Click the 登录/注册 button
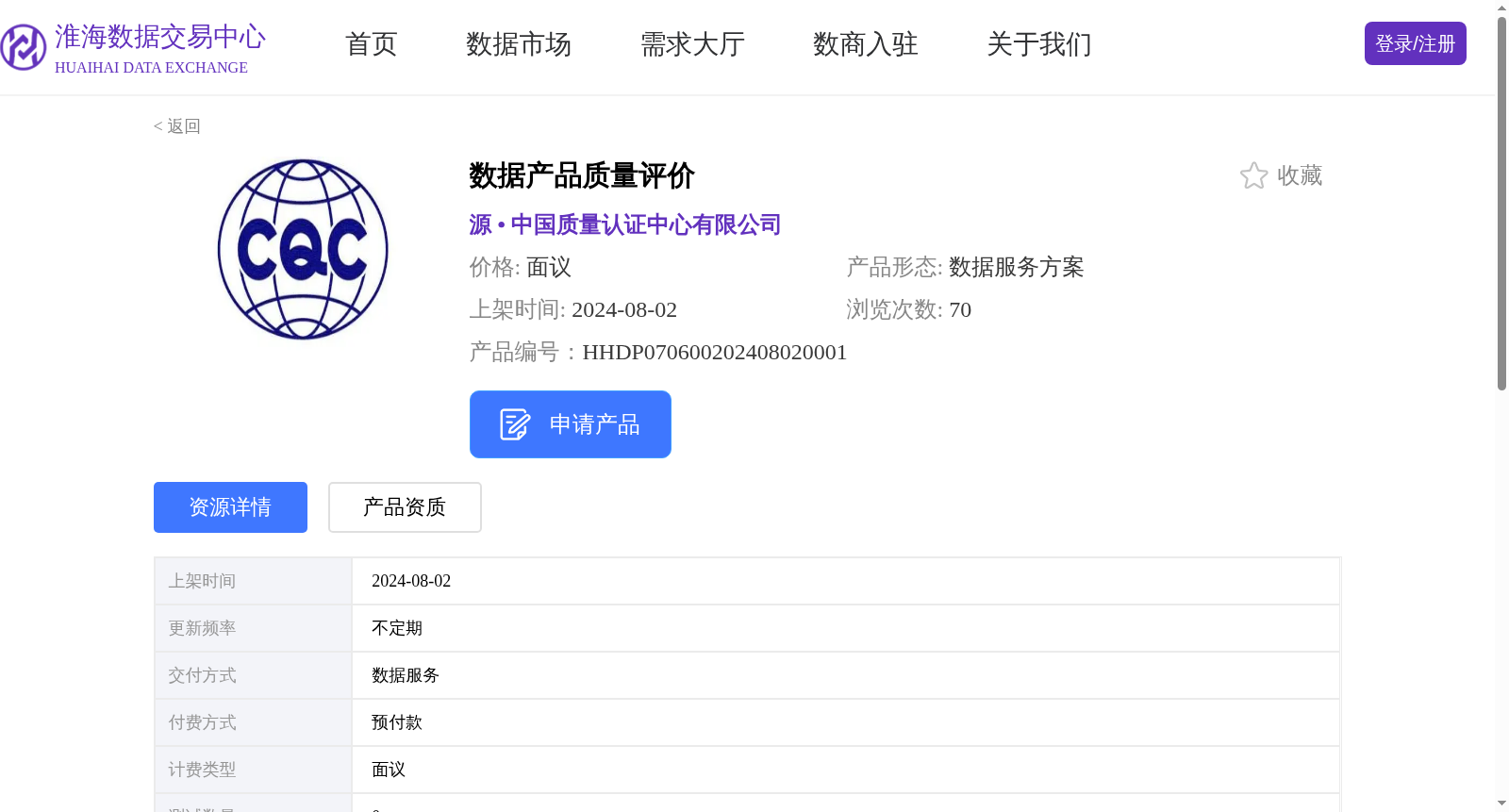The width and height of the screenshot is (1509, 812). (x=1415, y=43)
